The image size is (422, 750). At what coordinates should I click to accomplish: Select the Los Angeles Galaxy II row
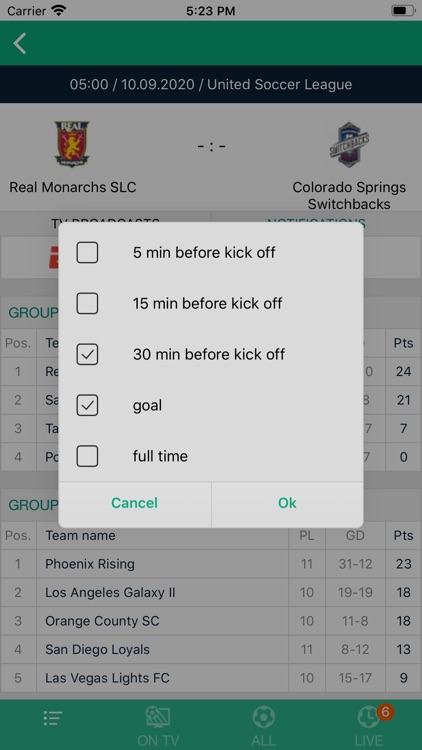[211, 593]
